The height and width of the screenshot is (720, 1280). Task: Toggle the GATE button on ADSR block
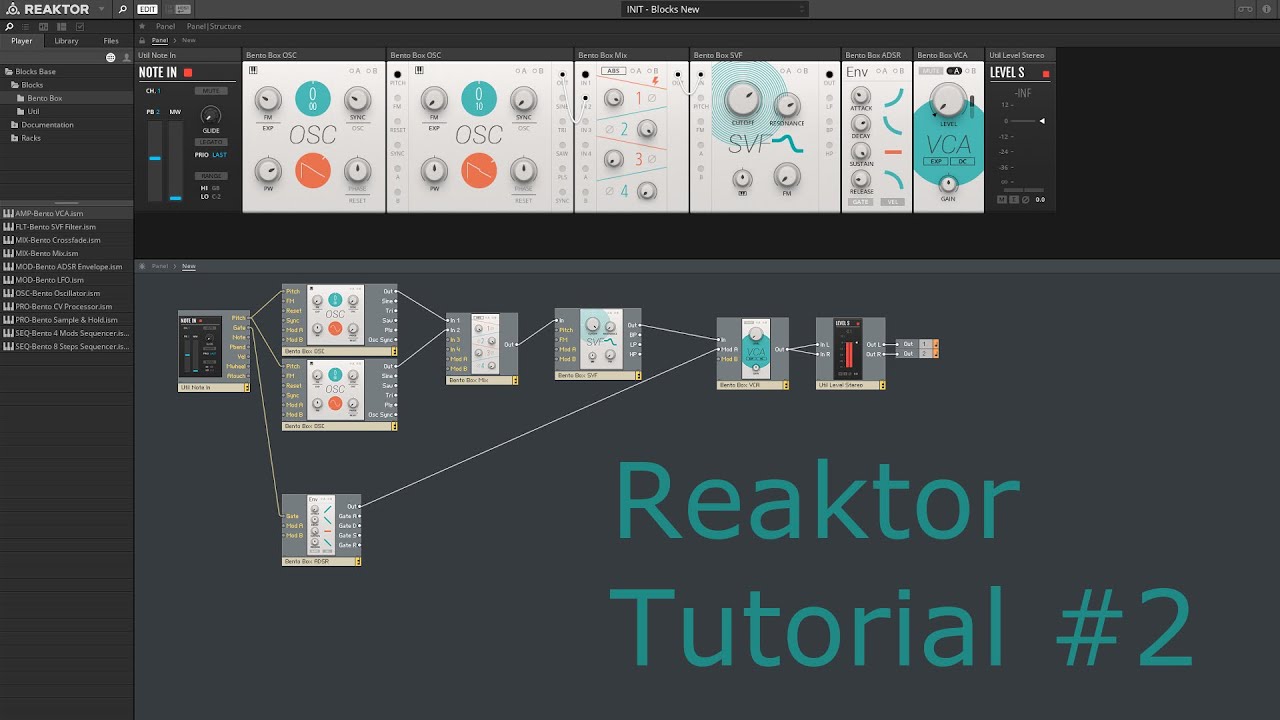point(860,201)
